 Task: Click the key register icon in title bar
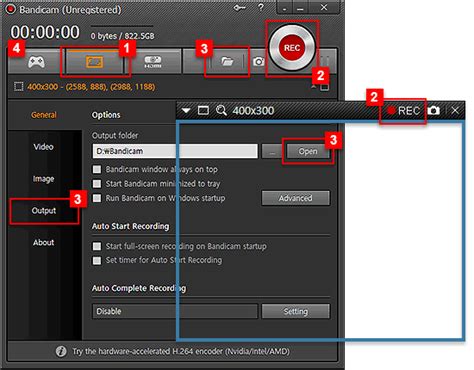coord(239,7)
